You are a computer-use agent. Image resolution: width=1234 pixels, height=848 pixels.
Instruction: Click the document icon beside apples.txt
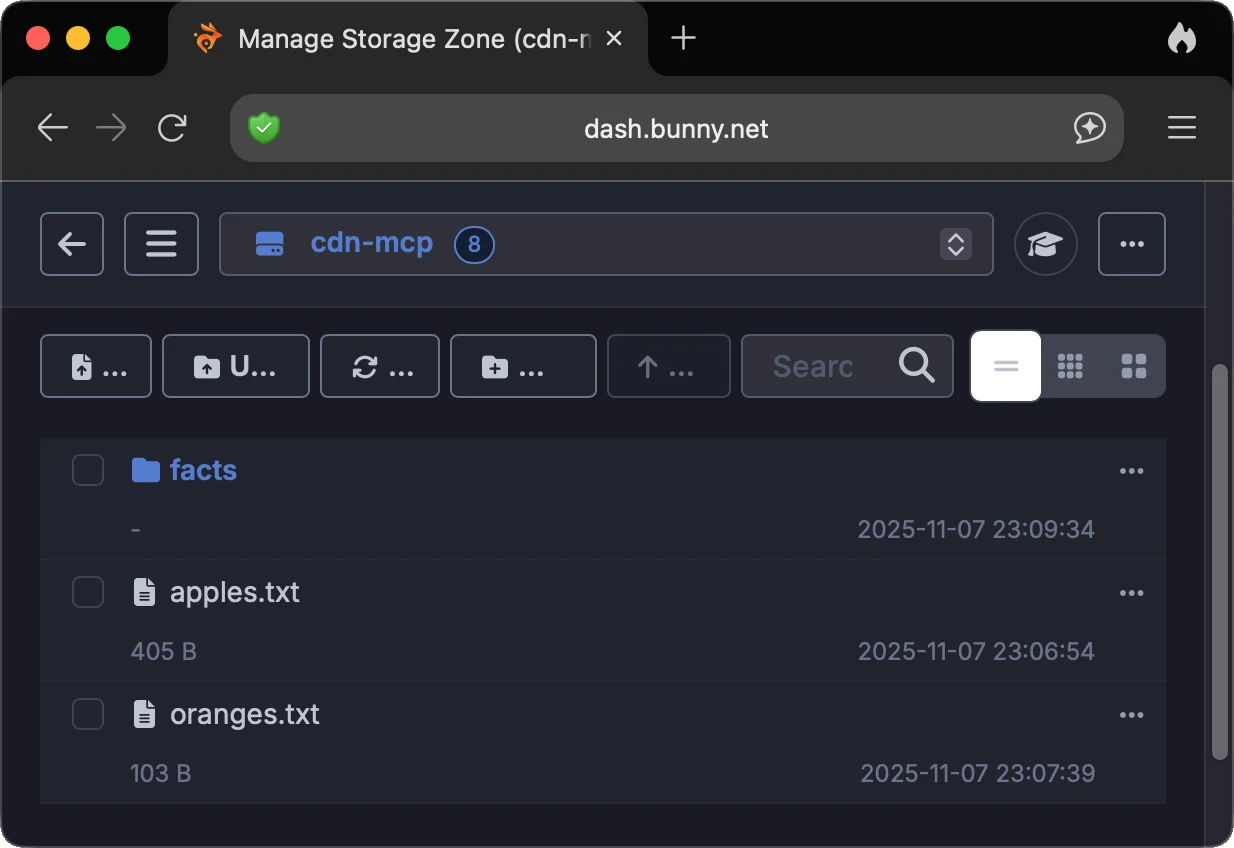point(145,592)
